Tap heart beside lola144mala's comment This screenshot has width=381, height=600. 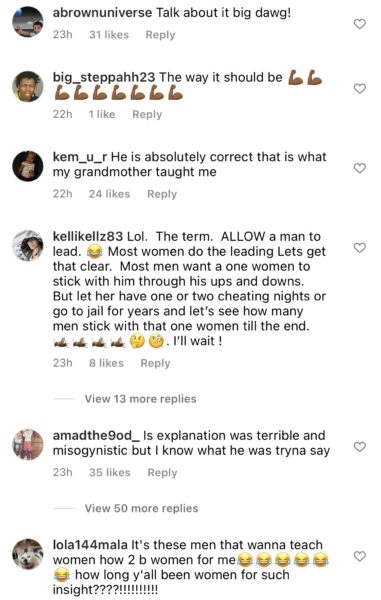(x=359, y=556)
